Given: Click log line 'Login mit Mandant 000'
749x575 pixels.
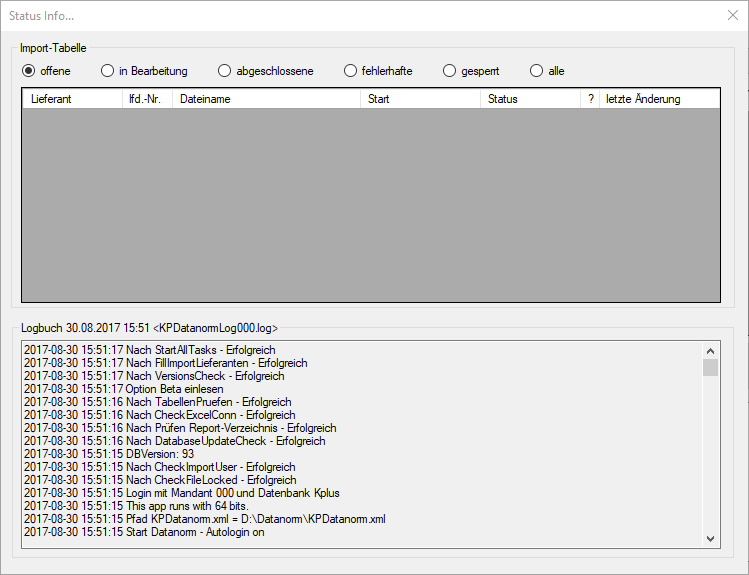Looking at the screenshot, I should 182,493.
